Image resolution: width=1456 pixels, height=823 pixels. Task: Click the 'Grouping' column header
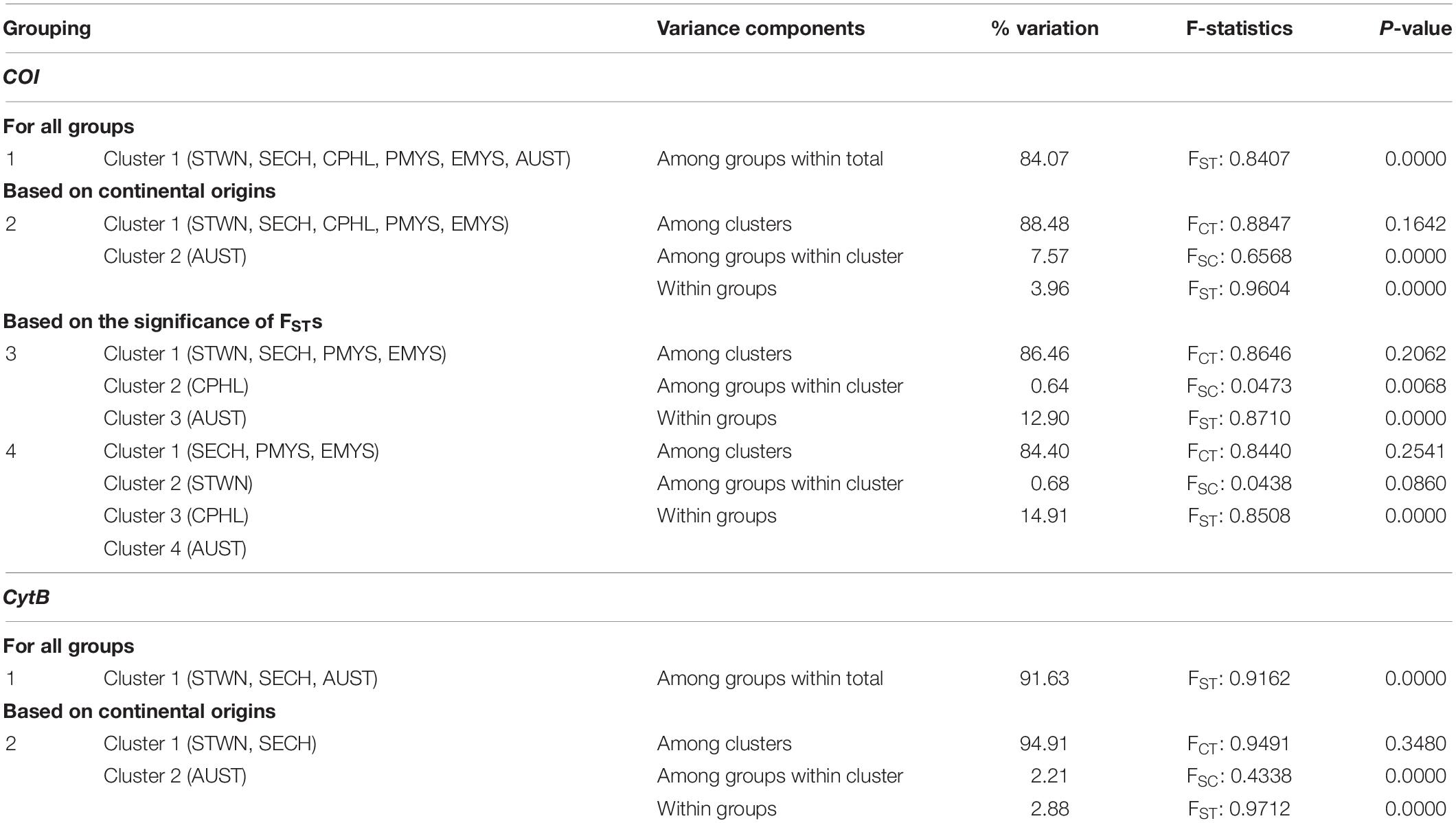(x=47, y=29)
